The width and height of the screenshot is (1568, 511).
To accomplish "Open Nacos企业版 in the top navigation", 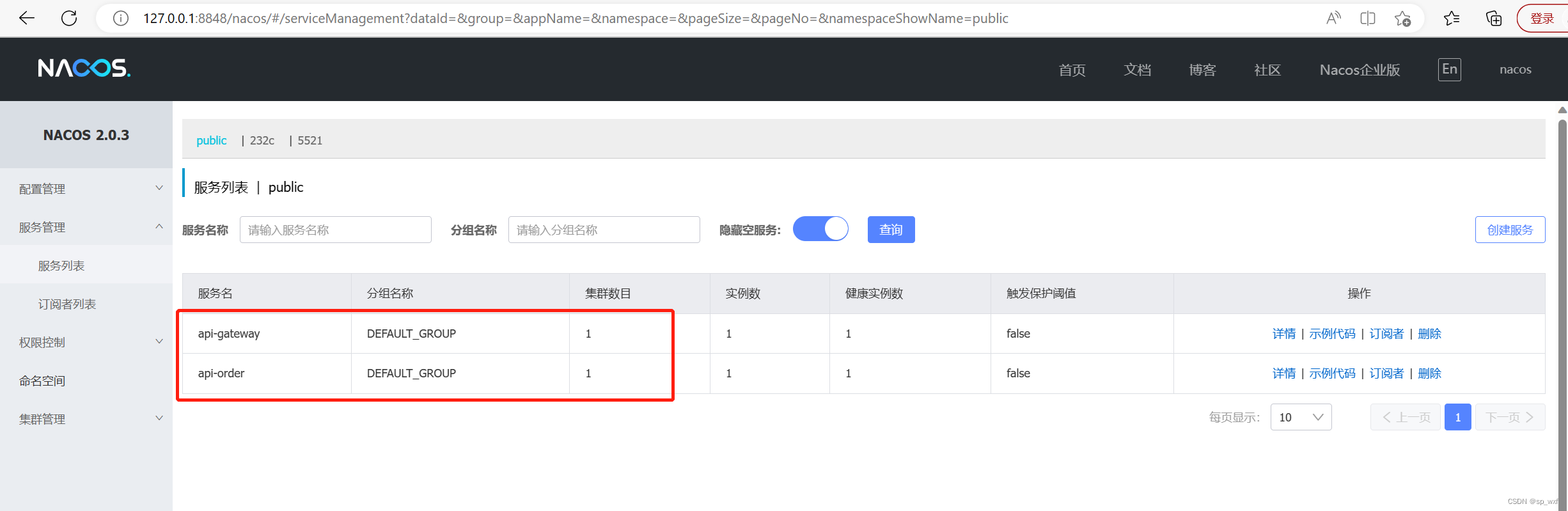I will click(x=1360, y=70).
